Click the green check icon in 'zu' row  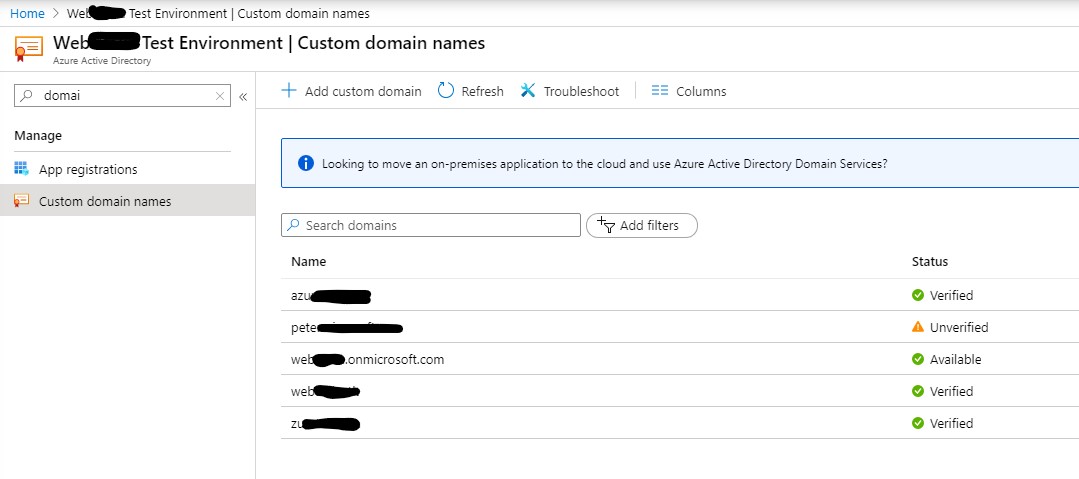click(917, 423)
